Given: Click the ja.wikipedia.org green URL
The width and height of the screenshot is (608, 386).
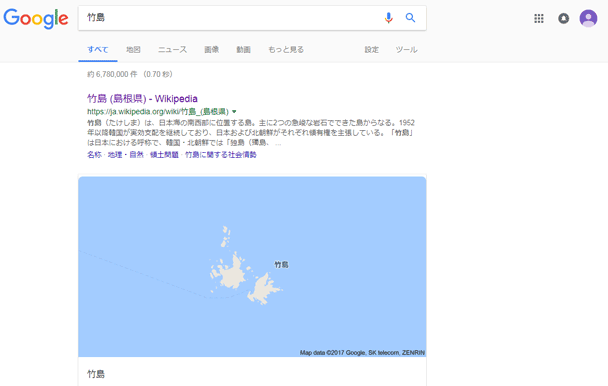Looking at the screenshot, I should tap(158, 112).
